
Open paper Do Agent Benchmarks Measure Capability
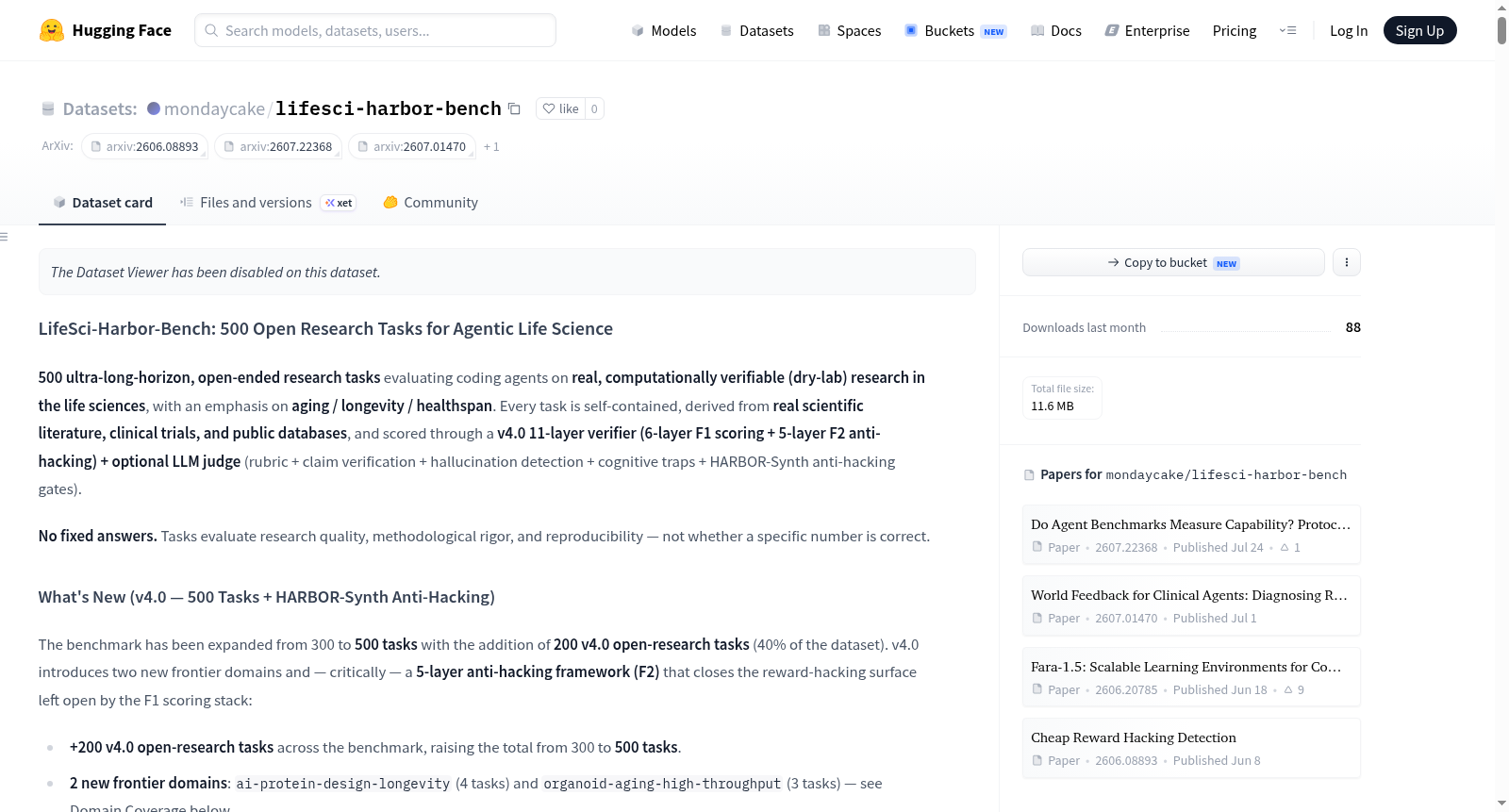1191,535
